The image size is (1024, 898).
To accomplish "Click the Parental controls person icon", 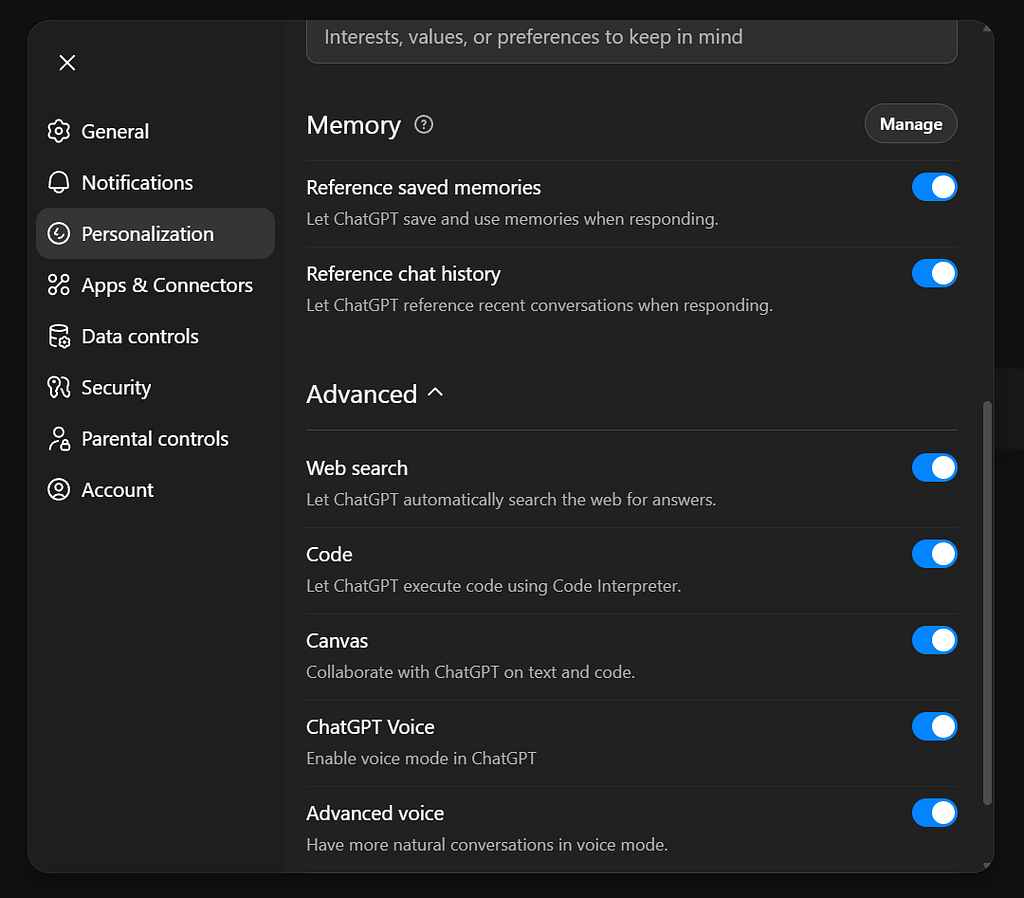I will tap(59, 438).
